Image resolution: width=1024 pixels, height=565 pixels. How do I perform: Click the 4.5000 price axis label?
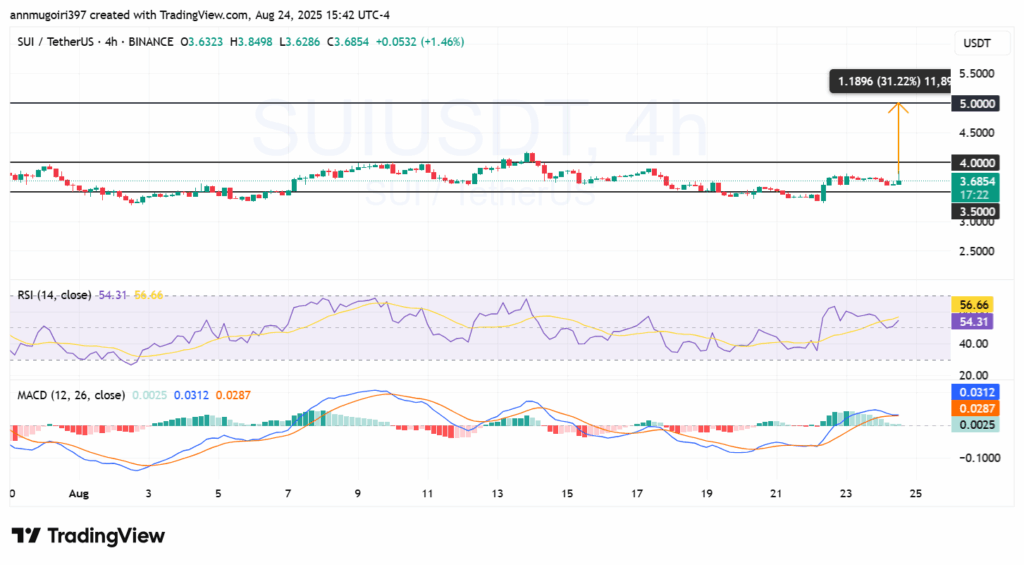(x=976, y=133)
